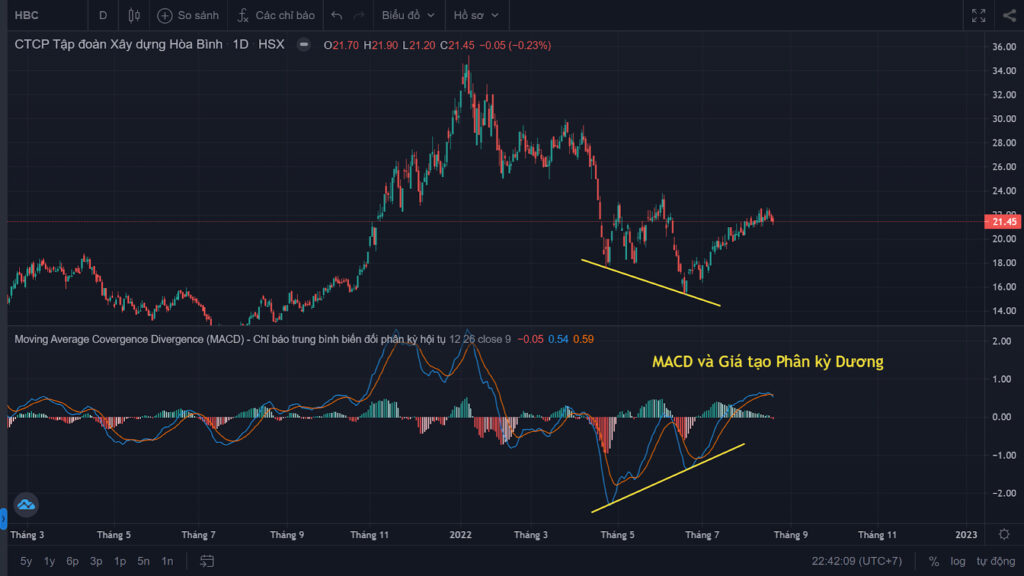1024x576 pixels.
Task: Select the 5n time range
Action: tap(144, 561)
